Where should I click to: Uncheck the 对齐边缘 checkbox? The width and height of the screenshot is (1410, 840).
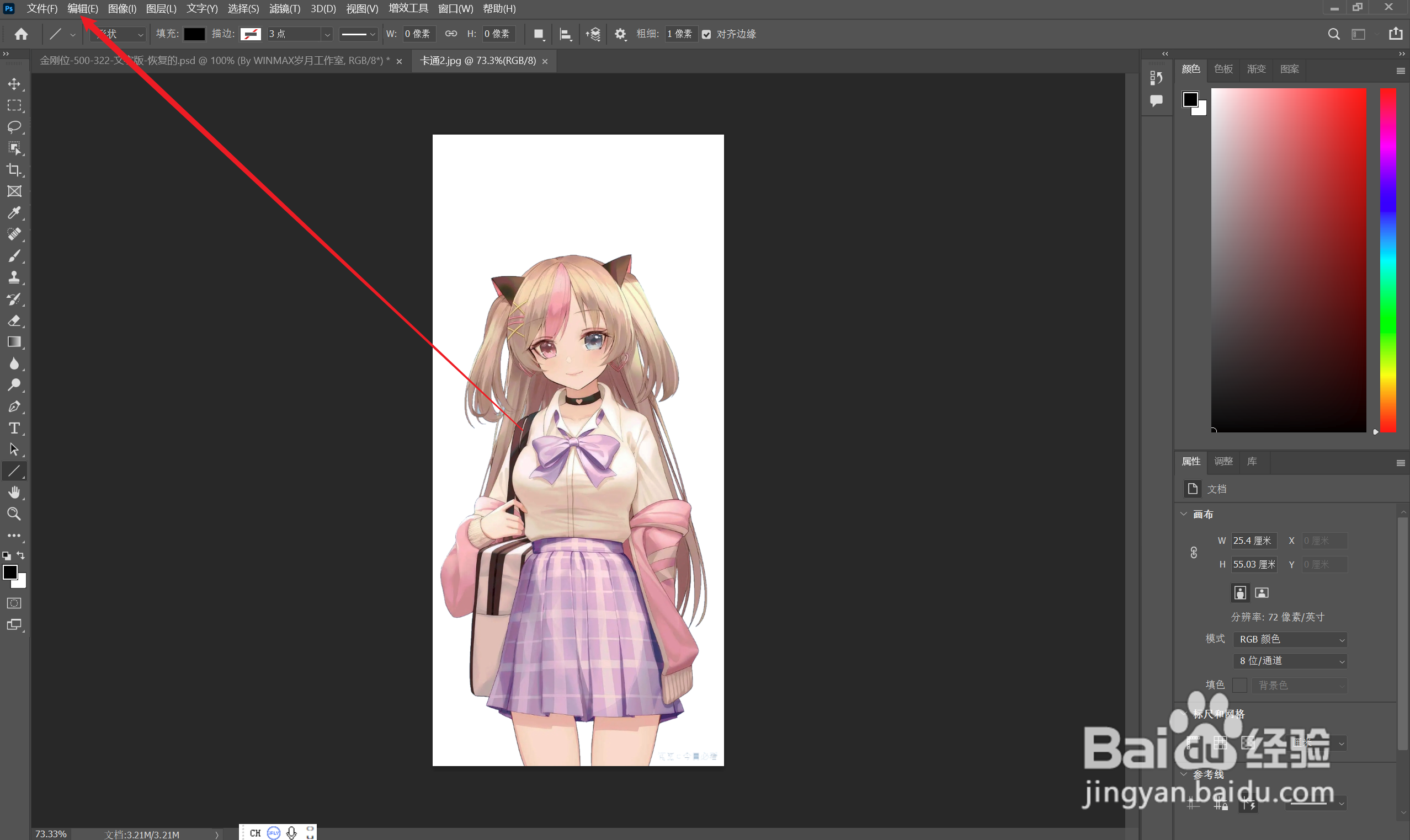click(706, 35)
